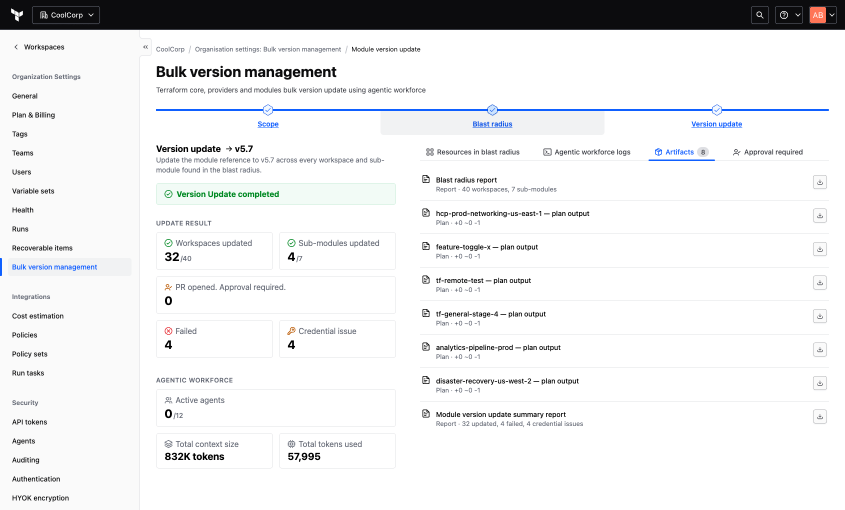Open Teams in sidebar

click(x=23, y=153)
